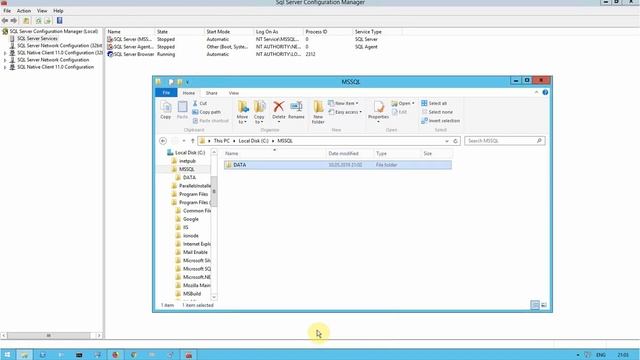Open the Open button dropdown arrow
This screenshot has height=360, width=640.
click(413, 103)
